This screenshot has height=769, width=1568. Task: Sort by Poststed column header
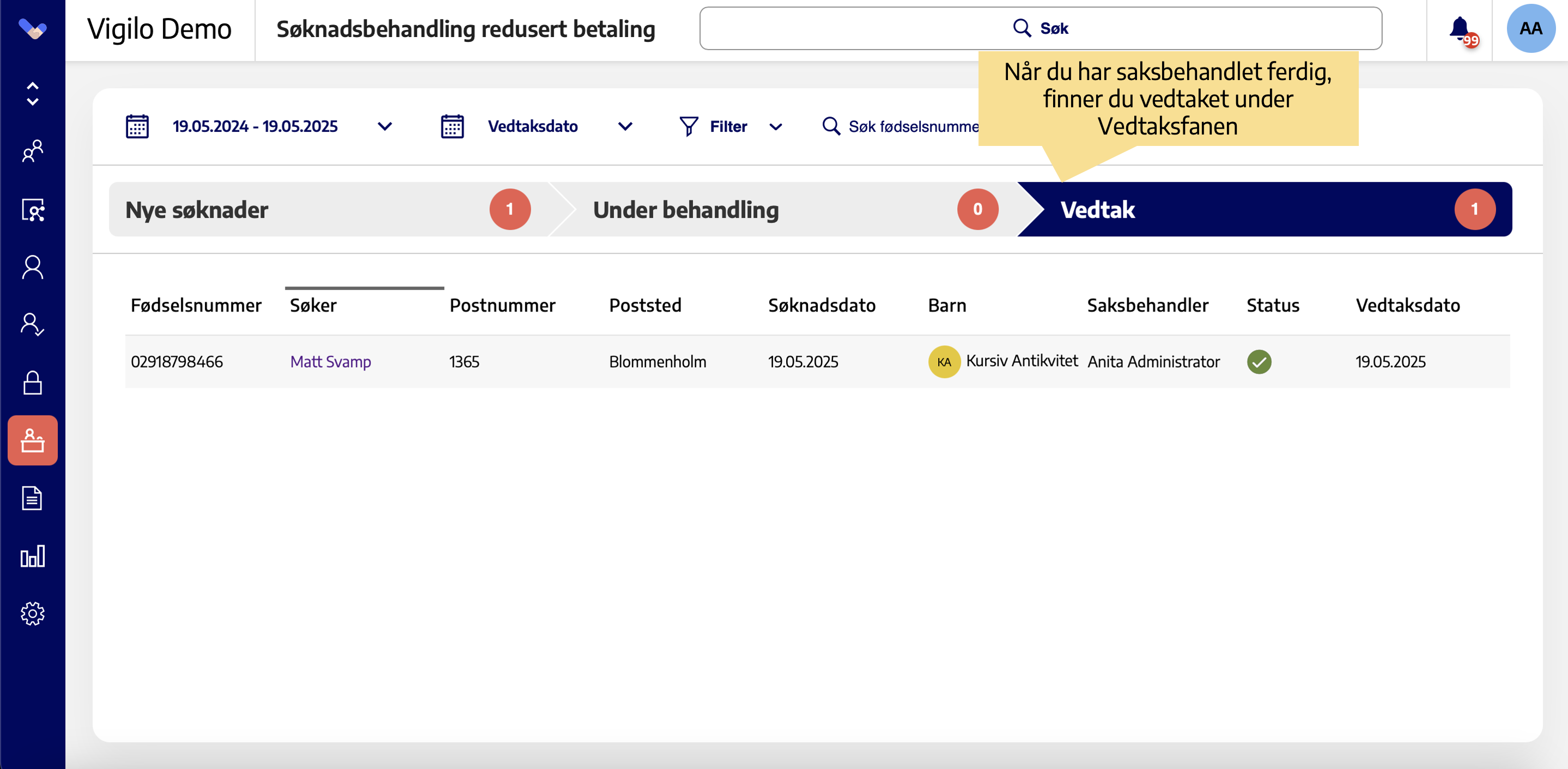click(645, 306)
